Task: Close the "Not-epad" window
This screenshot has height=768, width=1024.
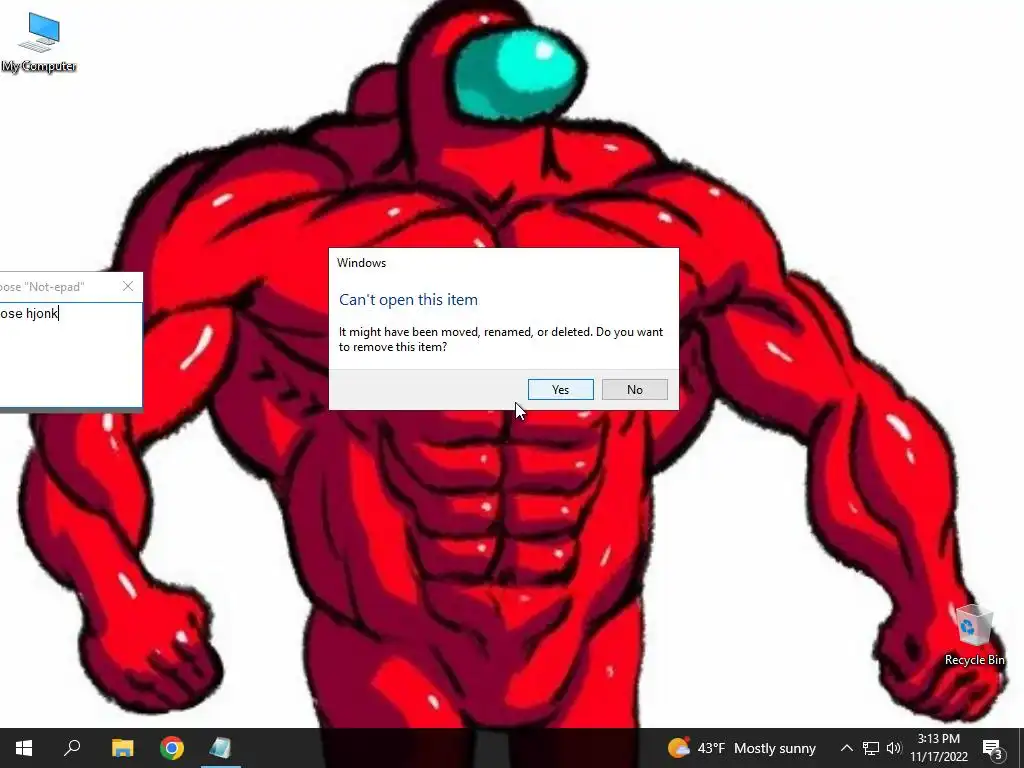Action: click(x=128, y=286)
